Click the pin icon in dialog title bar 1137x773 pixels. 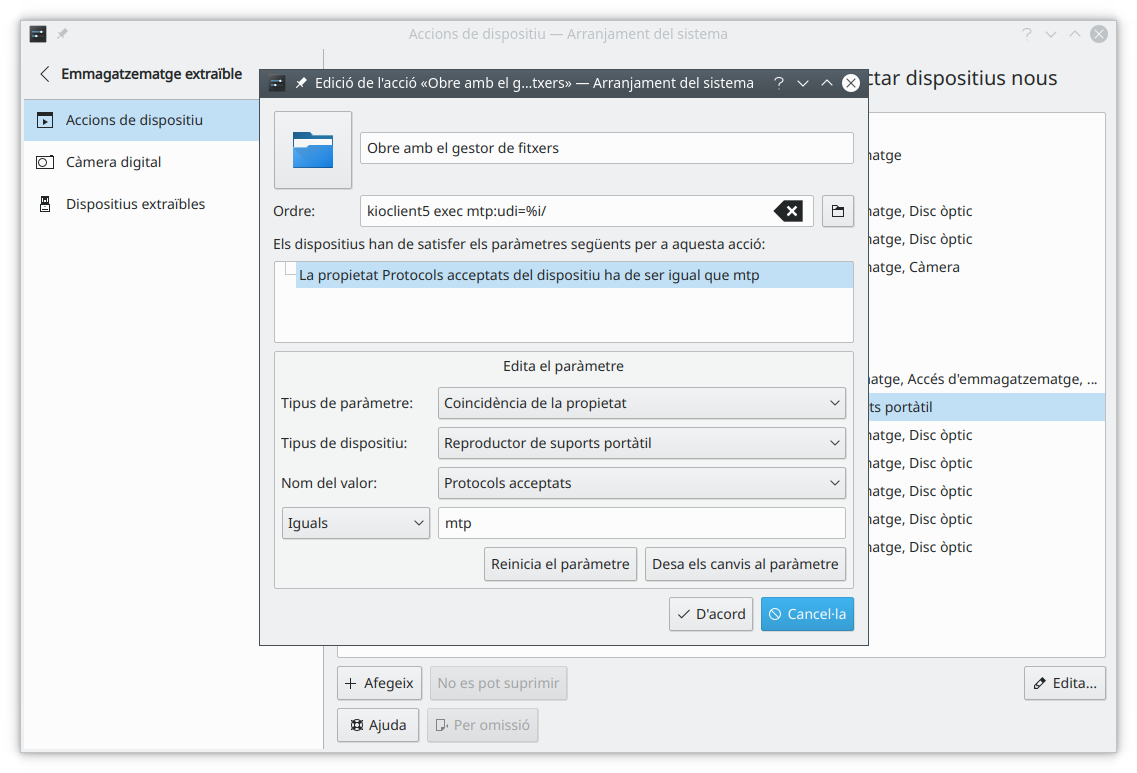[x=301, y=84]
